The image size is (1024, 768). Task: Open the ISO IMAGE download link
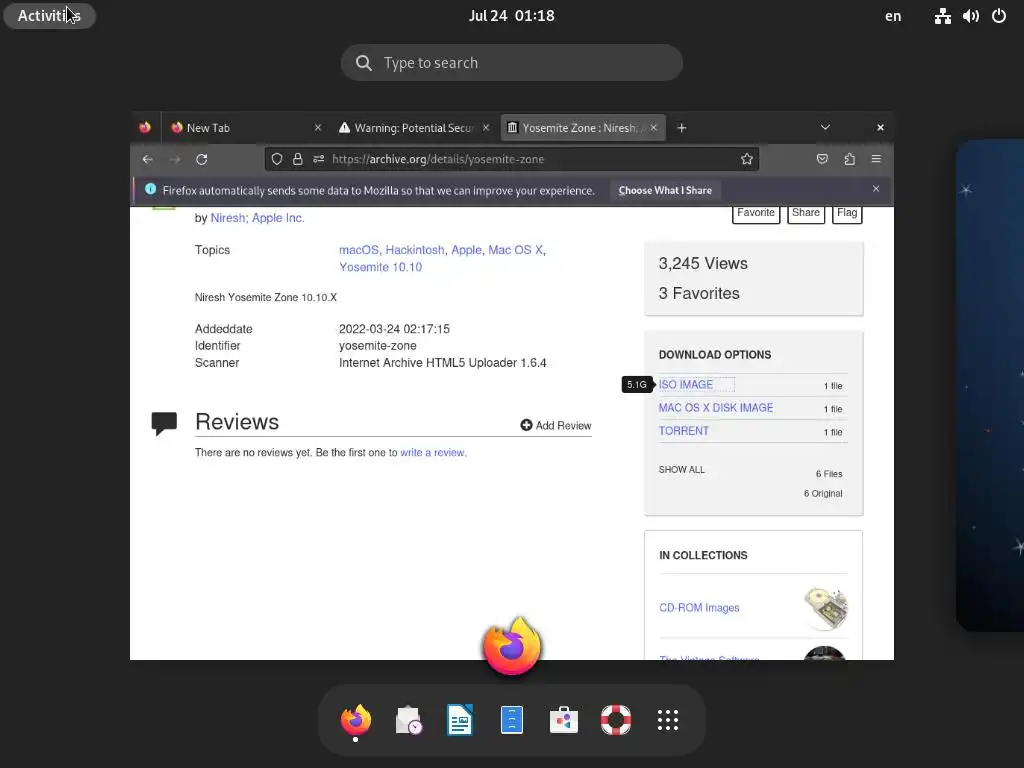686,385
